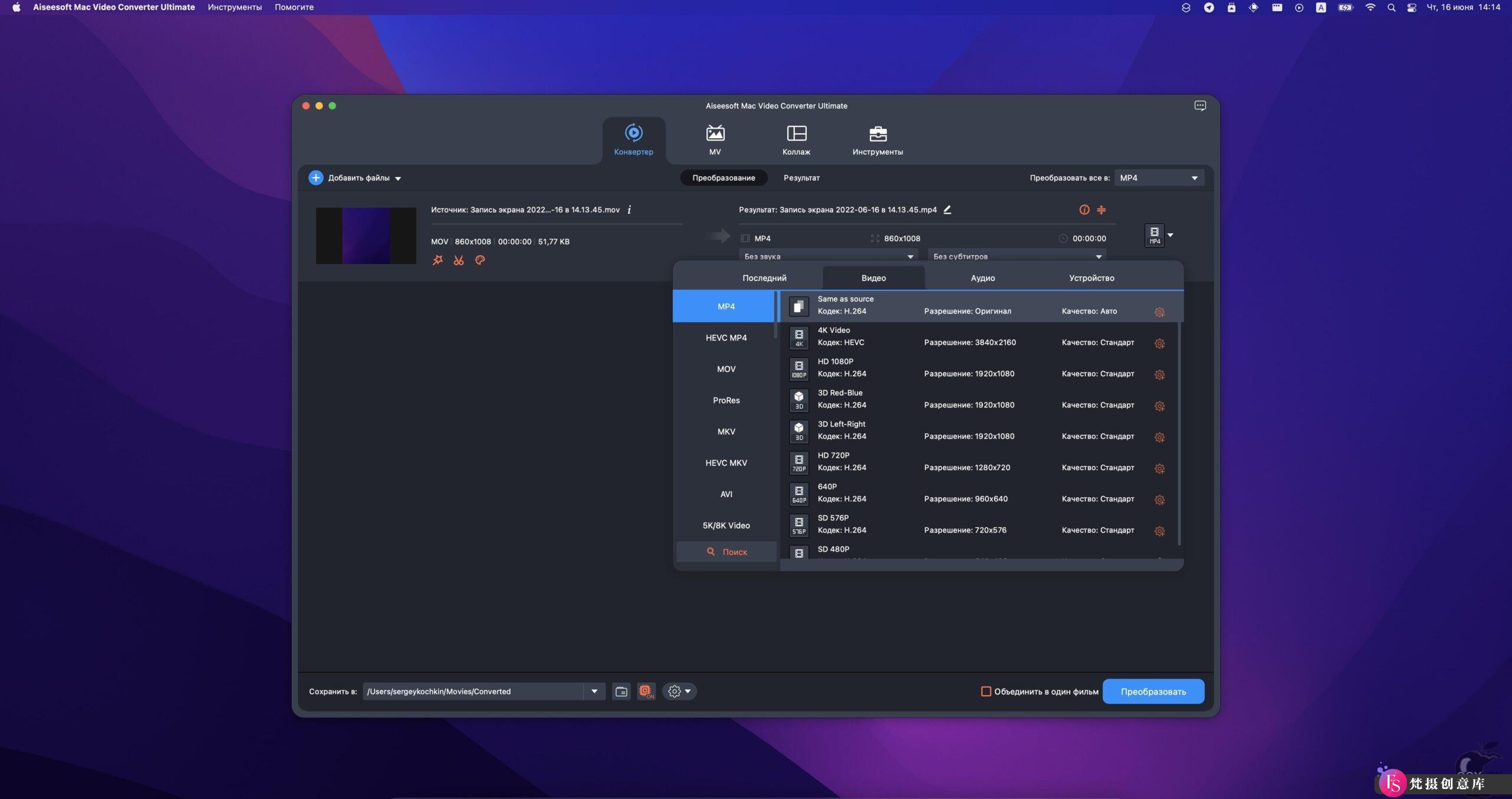Select the Устройство format tab
The width and height of the screenshot is (1512, 799).
[x=1091, y=278]
